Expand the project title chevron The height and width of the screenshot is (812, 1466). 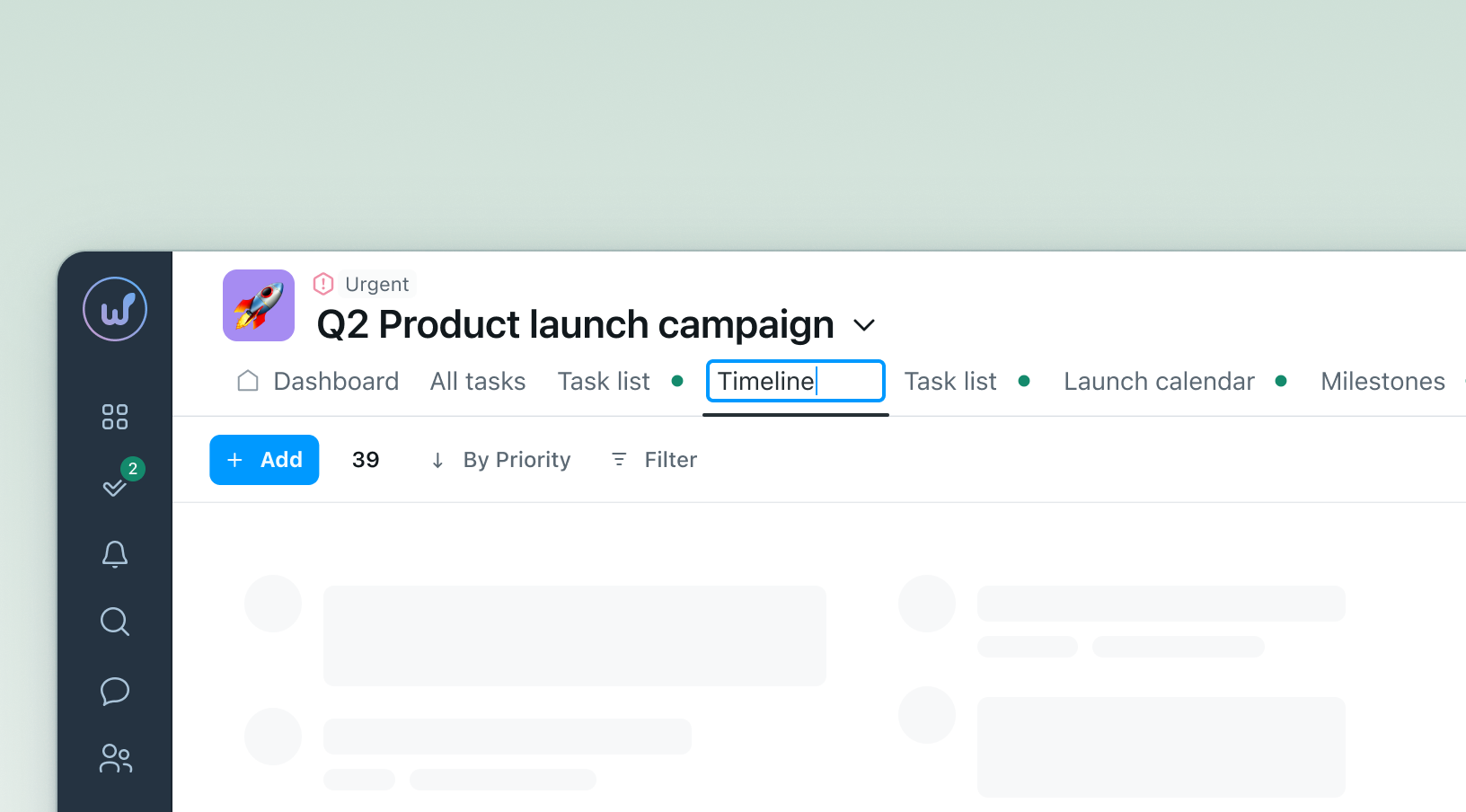(x=864, y=325)
